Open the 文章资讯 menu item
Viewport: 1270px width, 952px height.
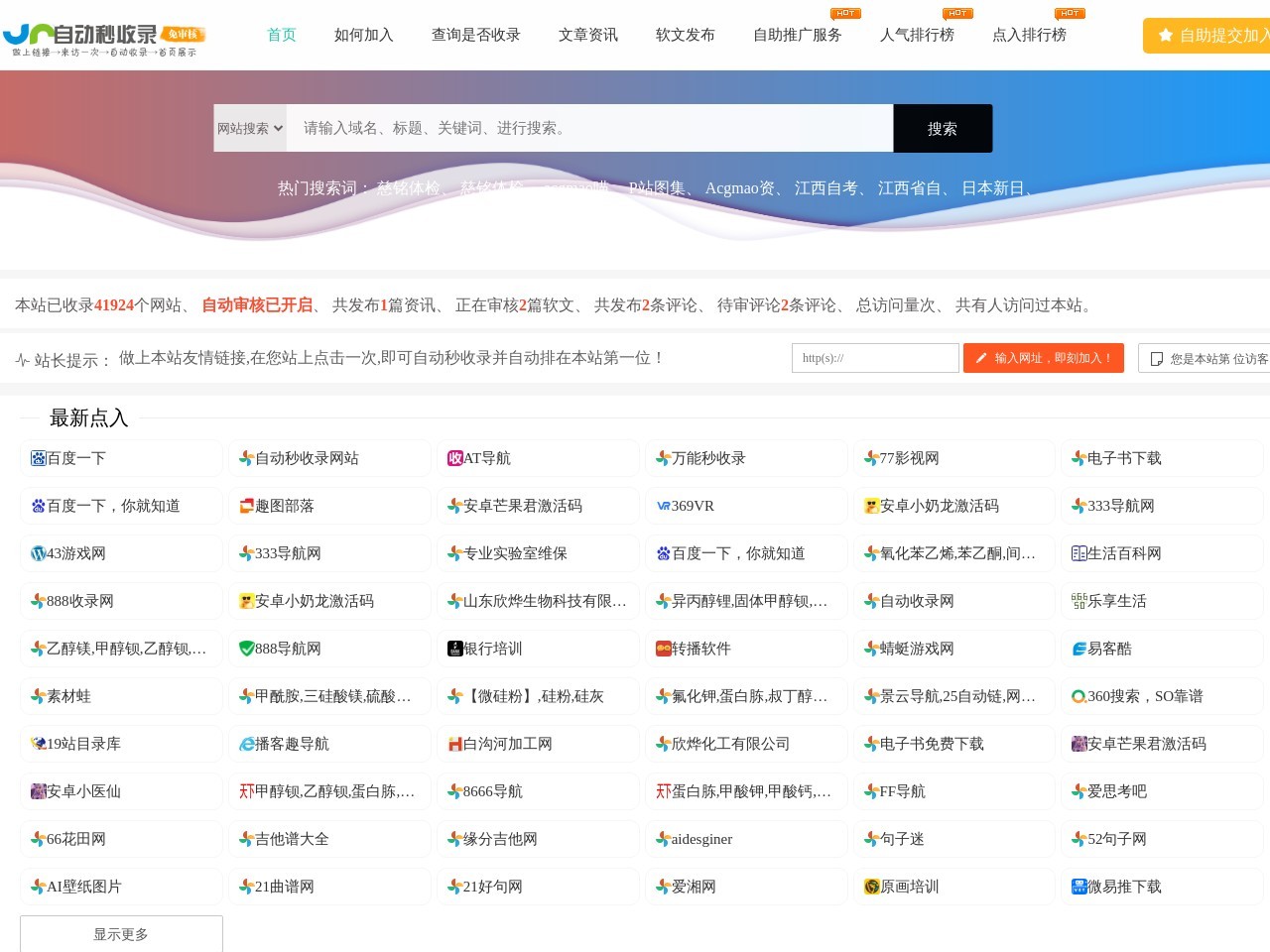[586, 34]
